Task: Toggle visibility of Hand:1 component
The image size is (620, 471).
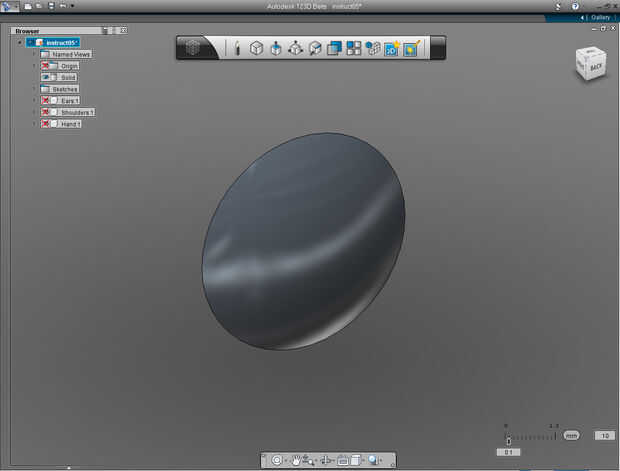Action: pos(45,124)
